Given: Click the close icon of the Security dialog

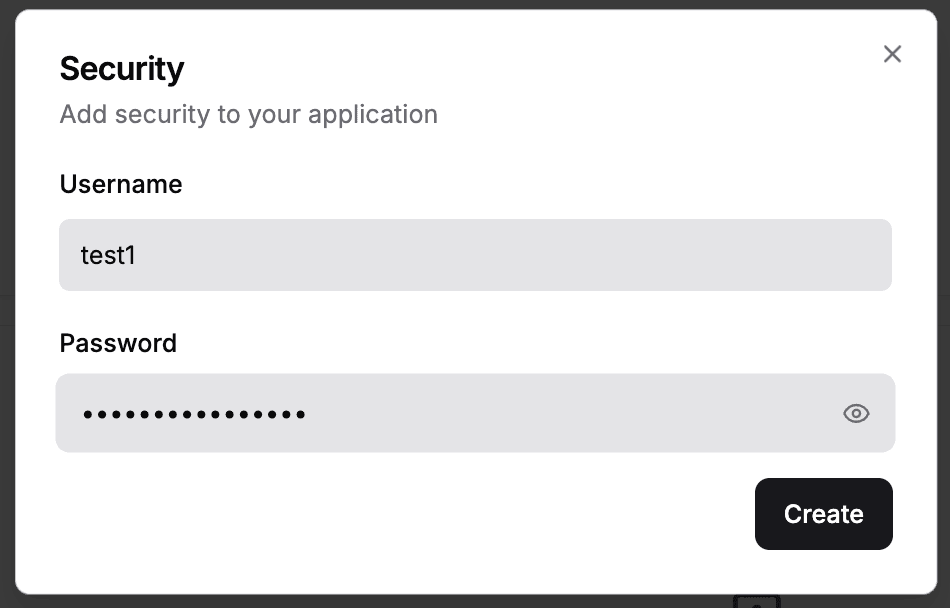Looking at the screenshot, I should [x=892, y=54].
